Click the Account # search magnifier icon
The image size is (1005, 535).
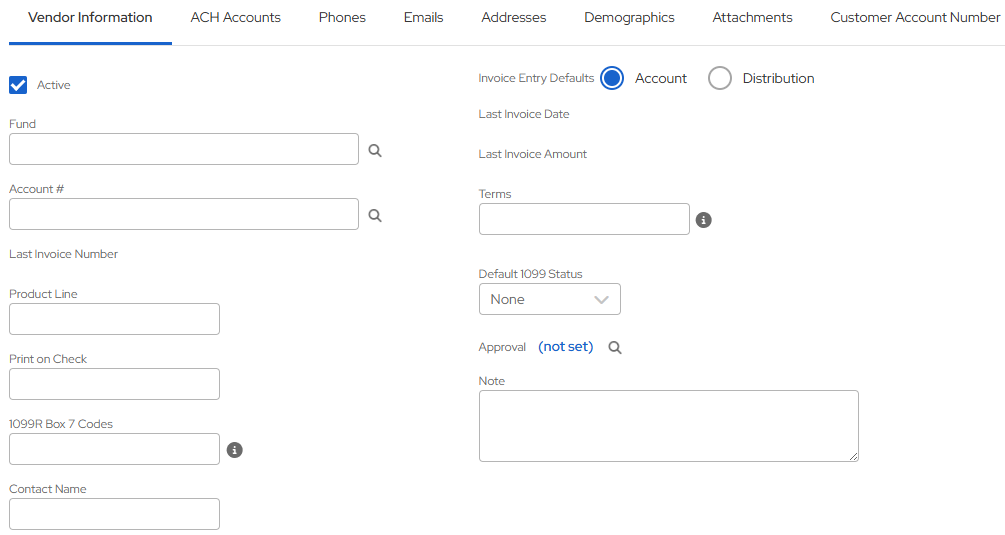point(375,215)
